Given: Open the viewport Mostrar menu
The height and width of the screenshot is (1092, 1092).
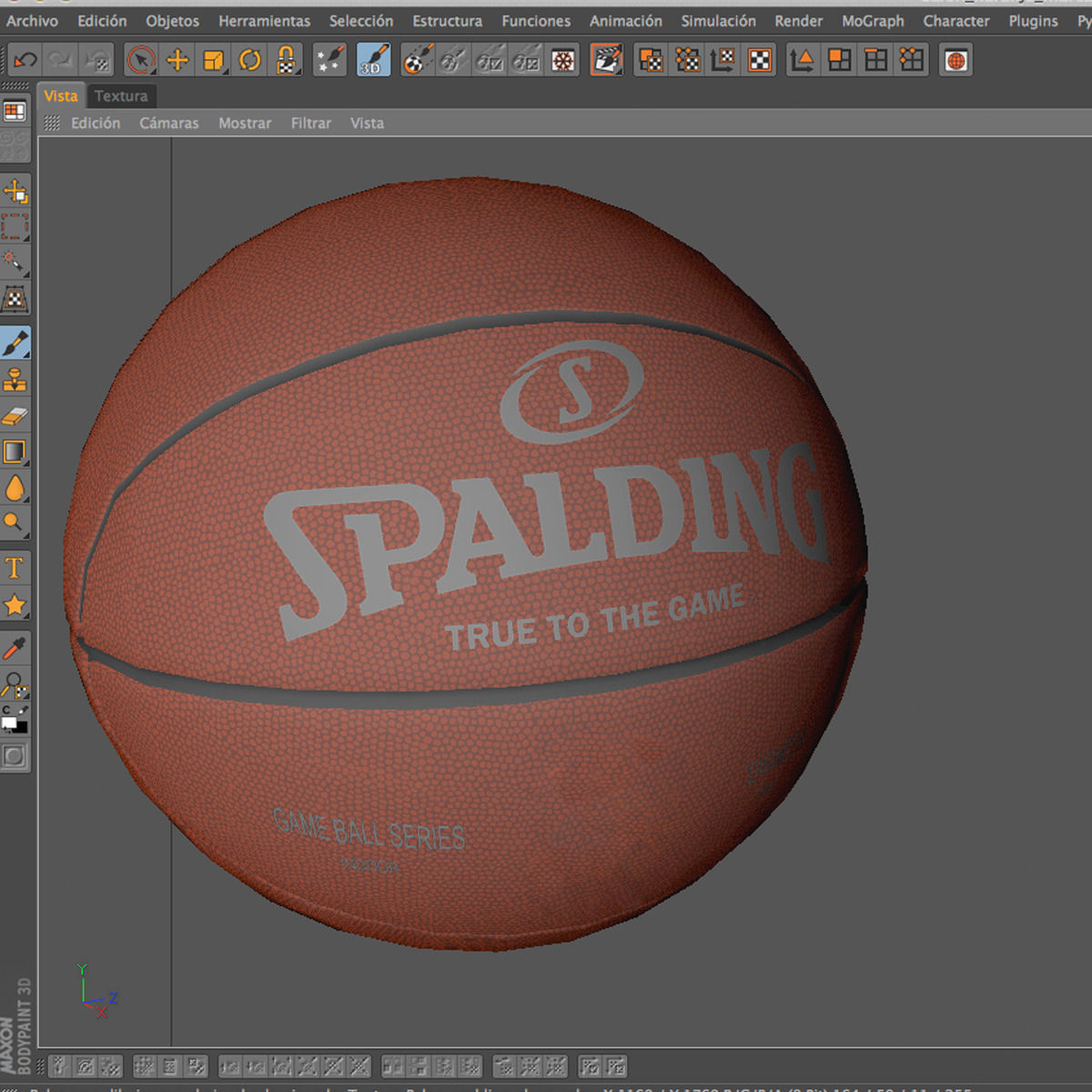Looking at the screenshot, I should [x=245, y=123].
